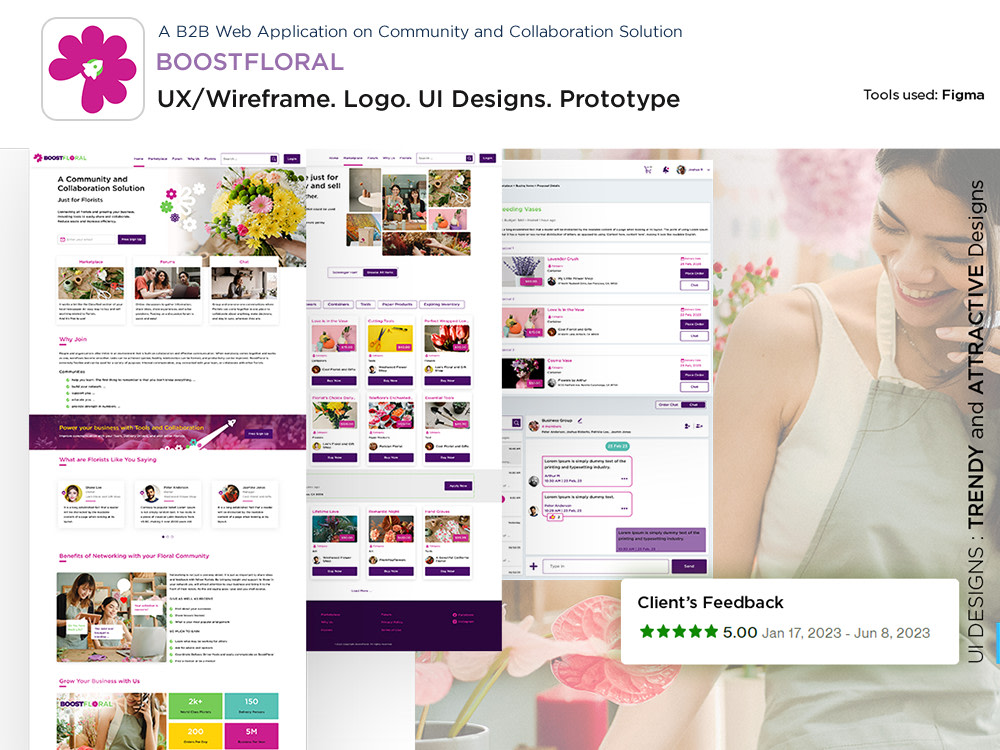
Task: Select the Paper Products category filter
Action: pyautogui.click(x=397, y=304)
